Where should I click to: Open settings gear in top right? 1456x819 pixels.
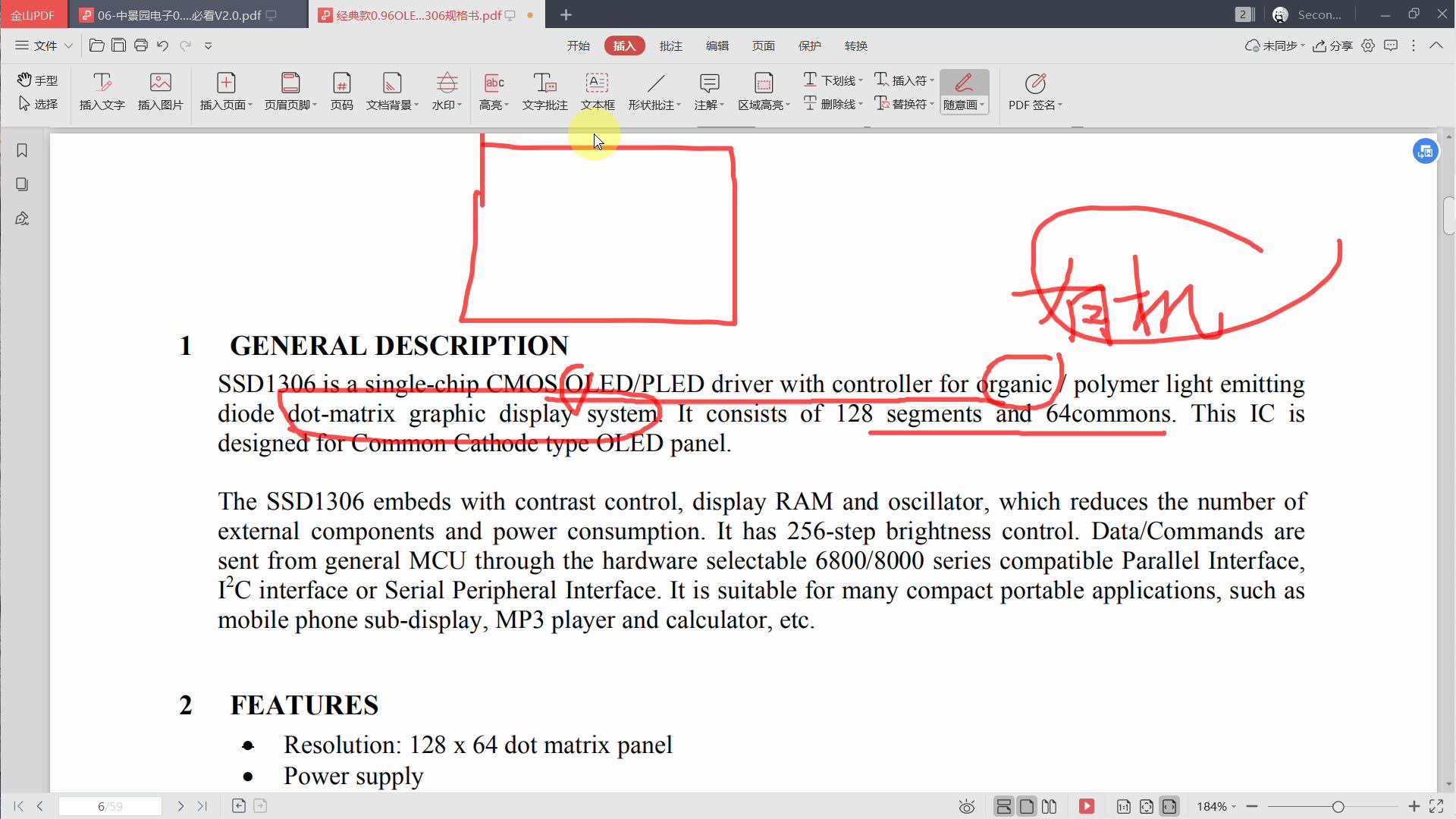pos(1368,45)
